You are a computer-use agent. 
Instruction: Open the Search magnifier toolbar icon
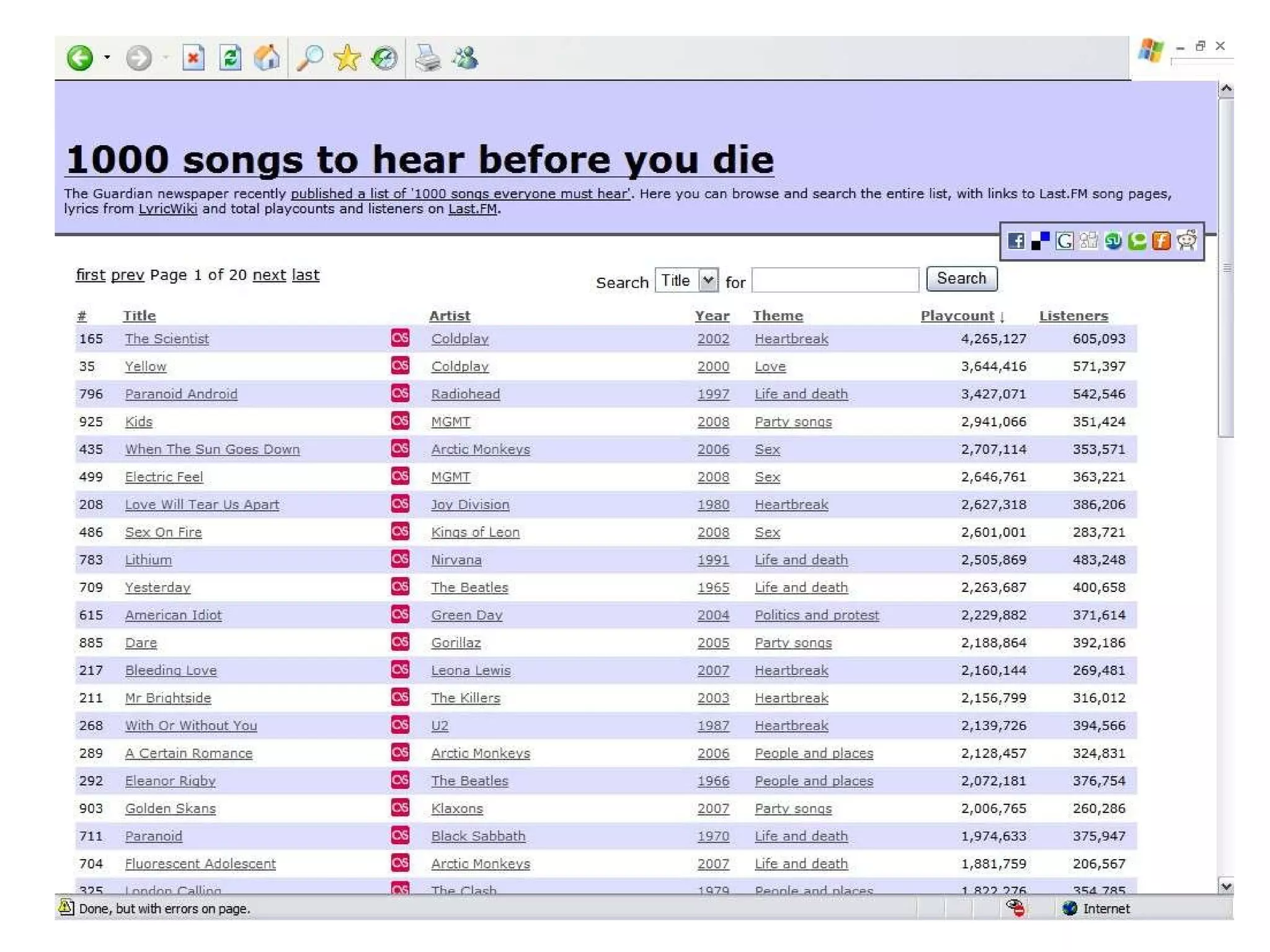pyautogui.click(x=309, y=58)
